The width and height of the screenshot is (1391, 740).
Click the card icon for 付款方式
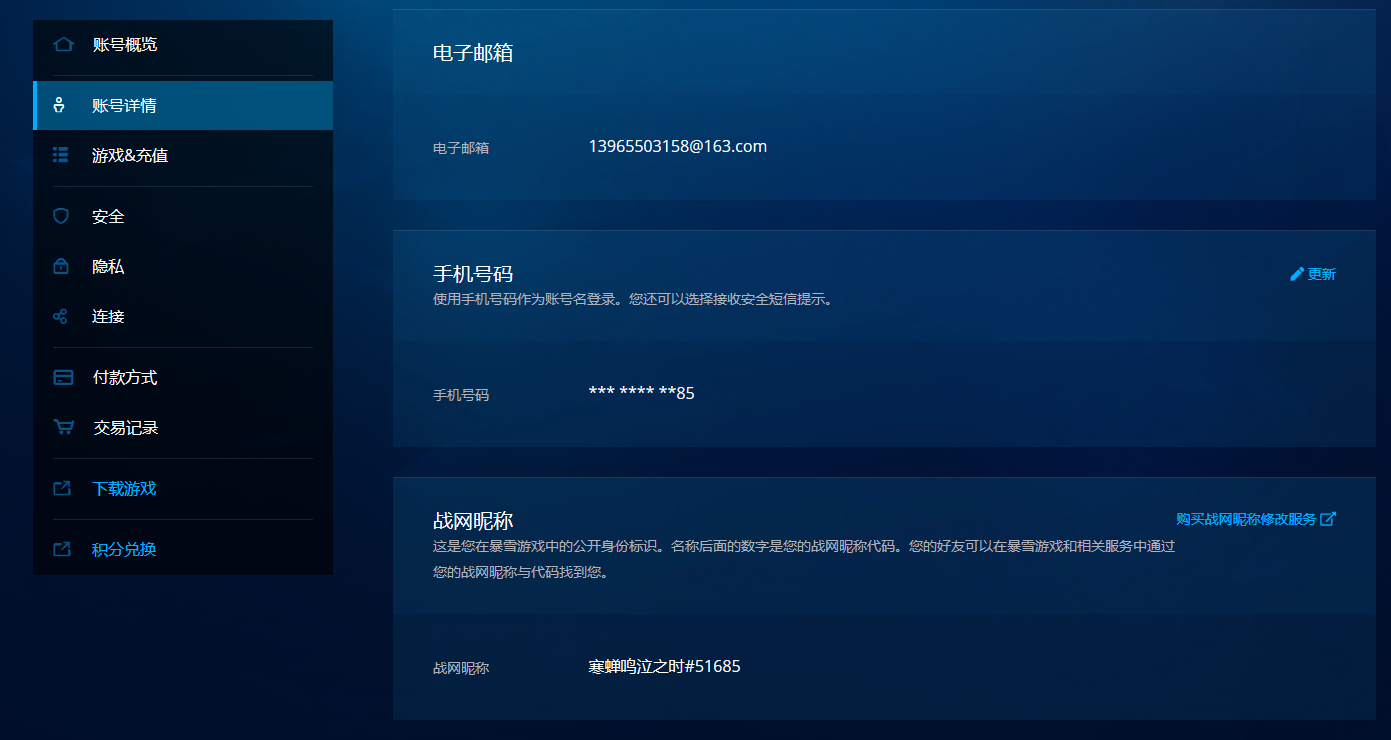click(60, 377)
